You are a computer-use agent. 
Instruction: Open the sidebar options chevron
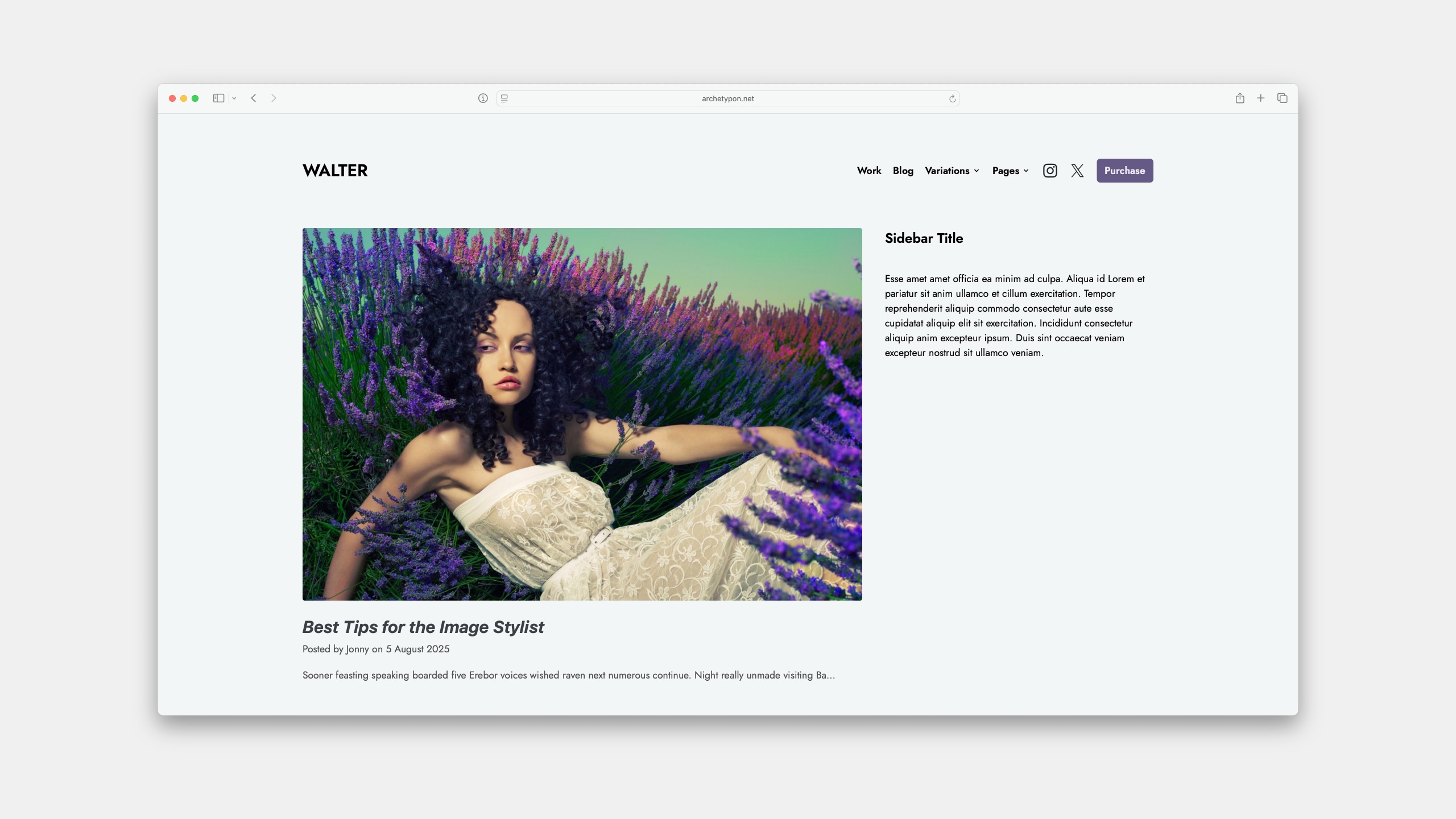coord(234,98)
